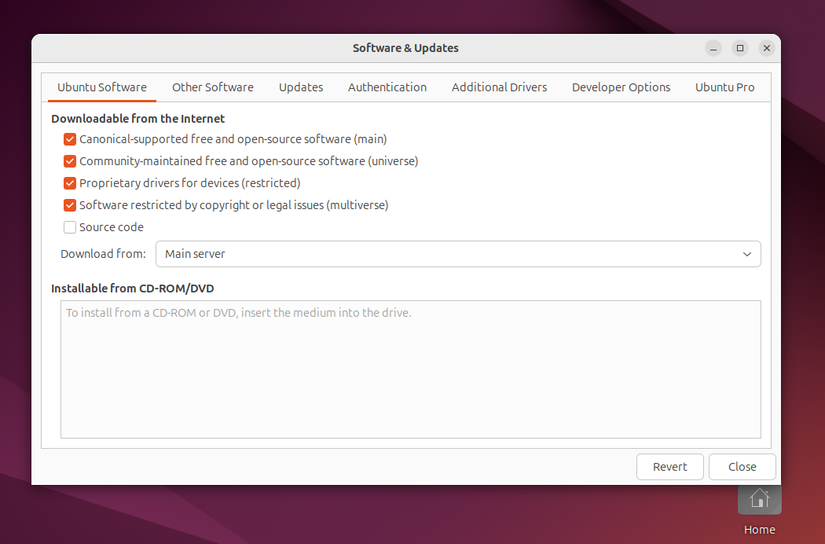
Task: Enable the Source code checkbox
Action: (70, 228)
